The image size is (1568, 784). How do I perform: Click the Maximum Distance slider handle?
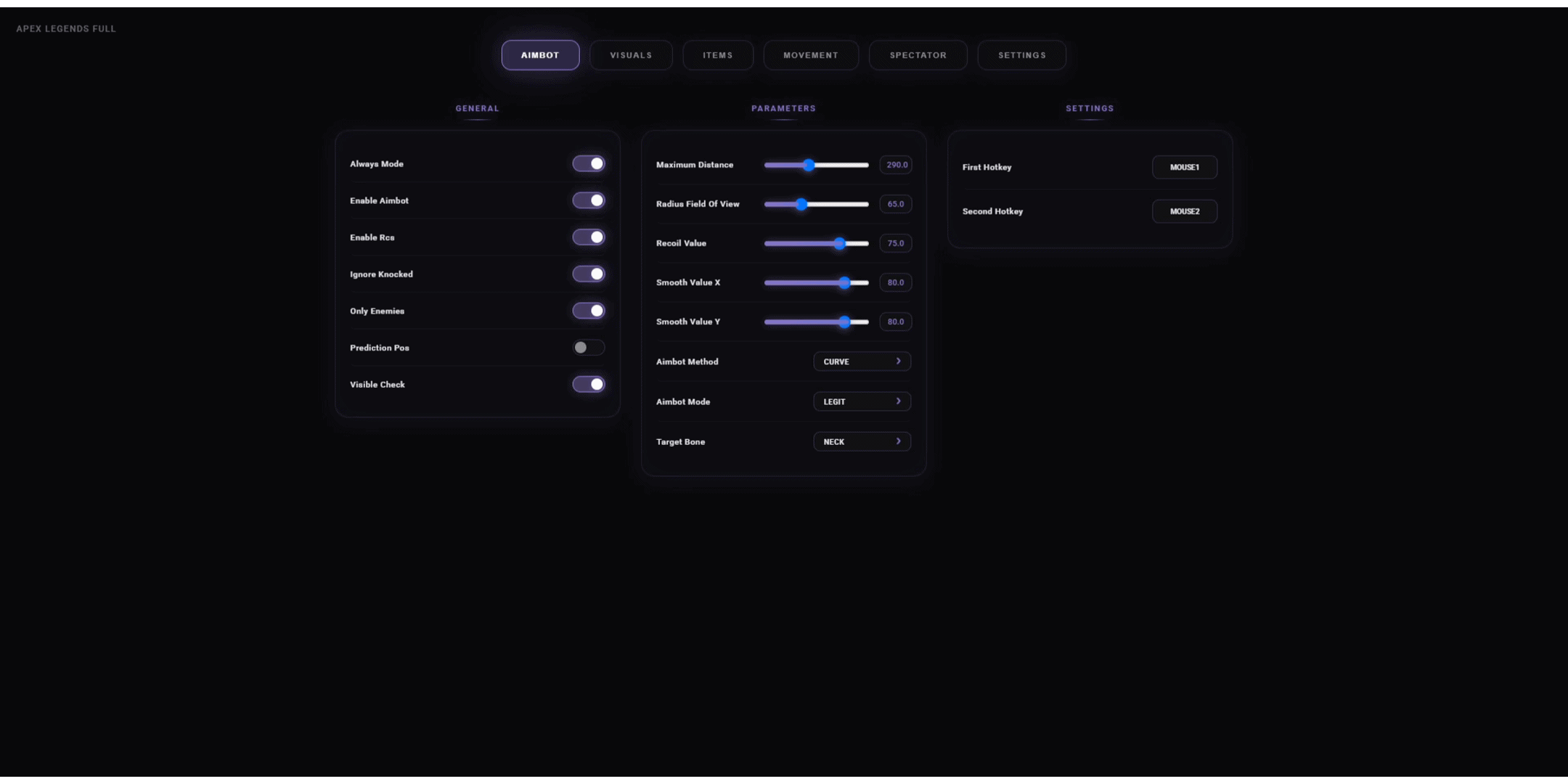click(809, 166)
